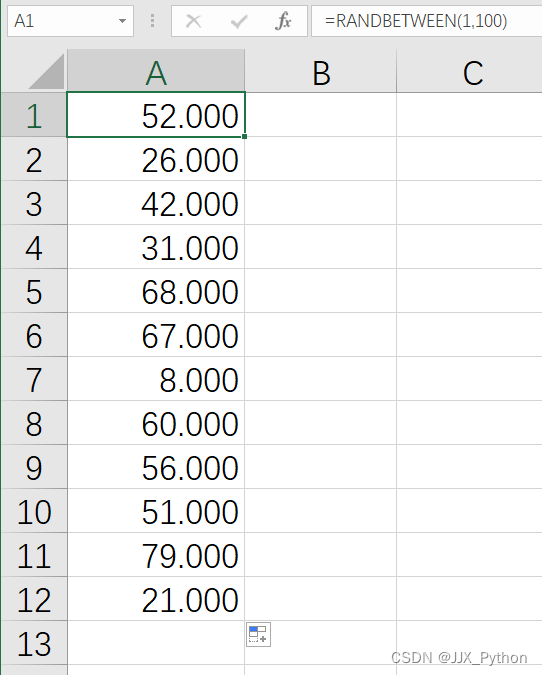Viewport: 542px width, 675px height.
Task: Select cell containing 51.000
Action: 156,510
